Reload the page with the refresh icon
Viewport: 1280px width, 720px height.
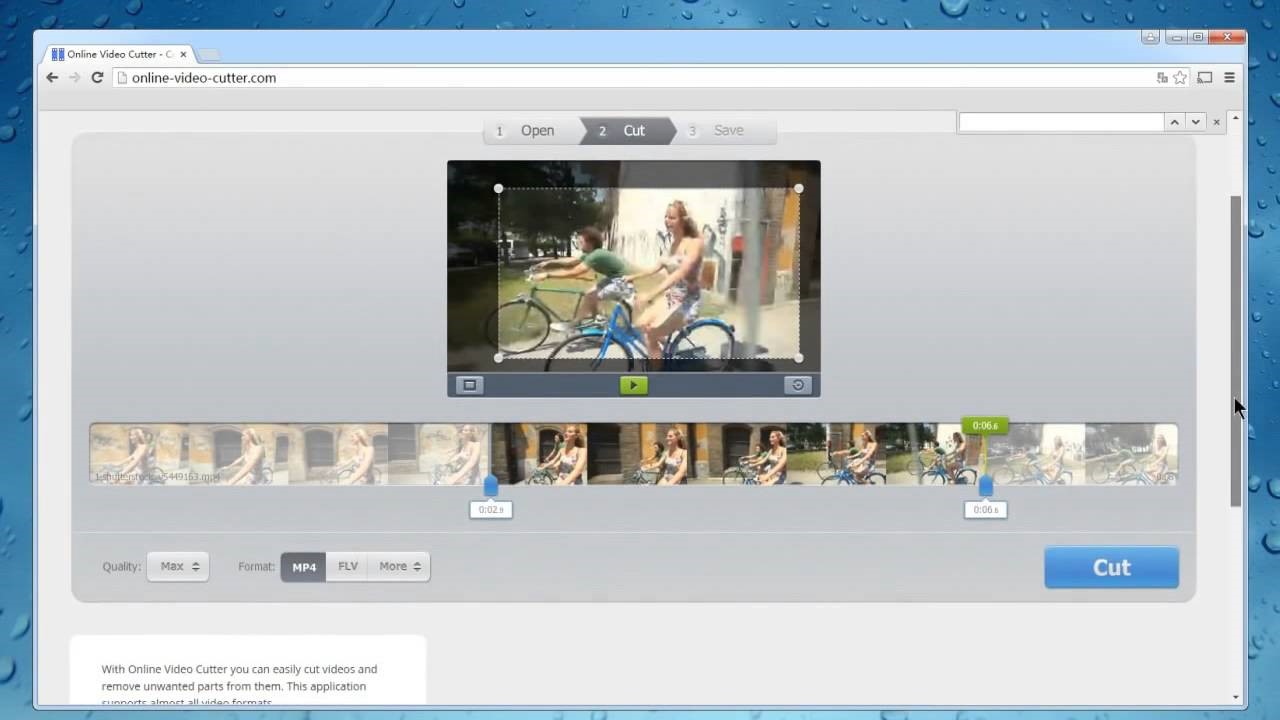pos(97,77)
